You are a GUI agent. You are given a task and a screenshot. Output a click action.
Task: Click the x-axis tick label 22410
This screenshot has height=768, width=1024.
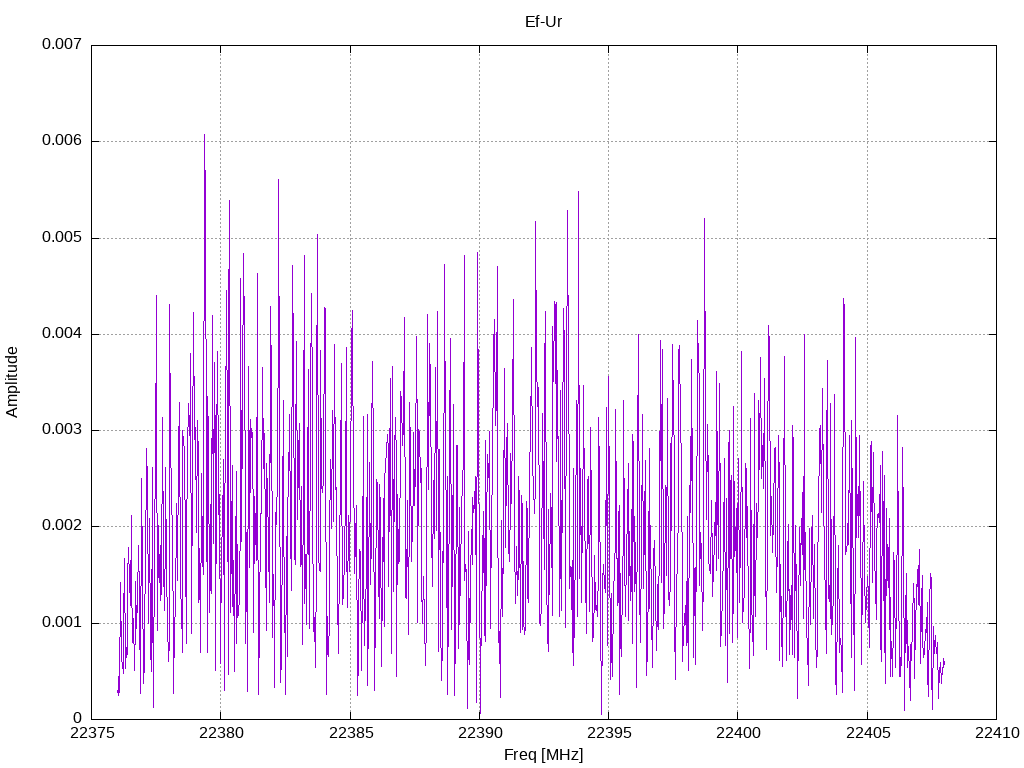click(997, 733)
